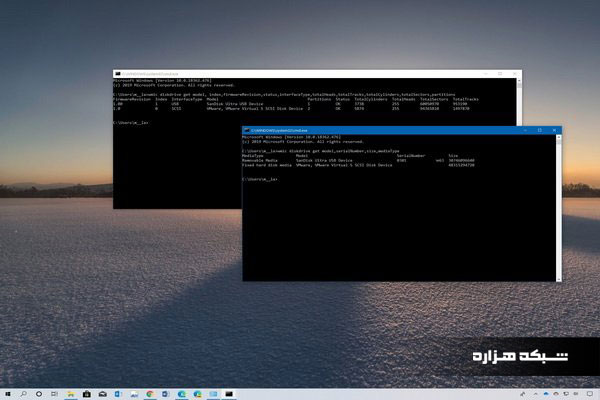
Task: Open the Mail app on the taskbar
Action: point(103,394)
